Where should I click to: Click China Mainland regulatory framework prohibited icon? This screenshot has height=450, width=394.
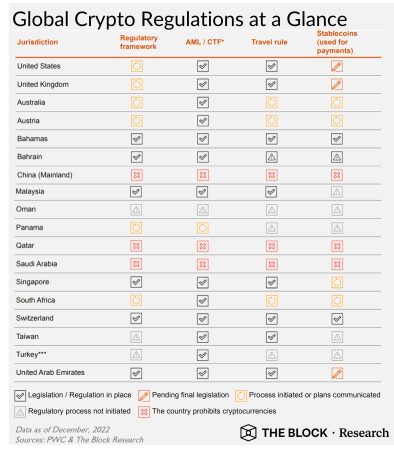click(x=136, y=175)
